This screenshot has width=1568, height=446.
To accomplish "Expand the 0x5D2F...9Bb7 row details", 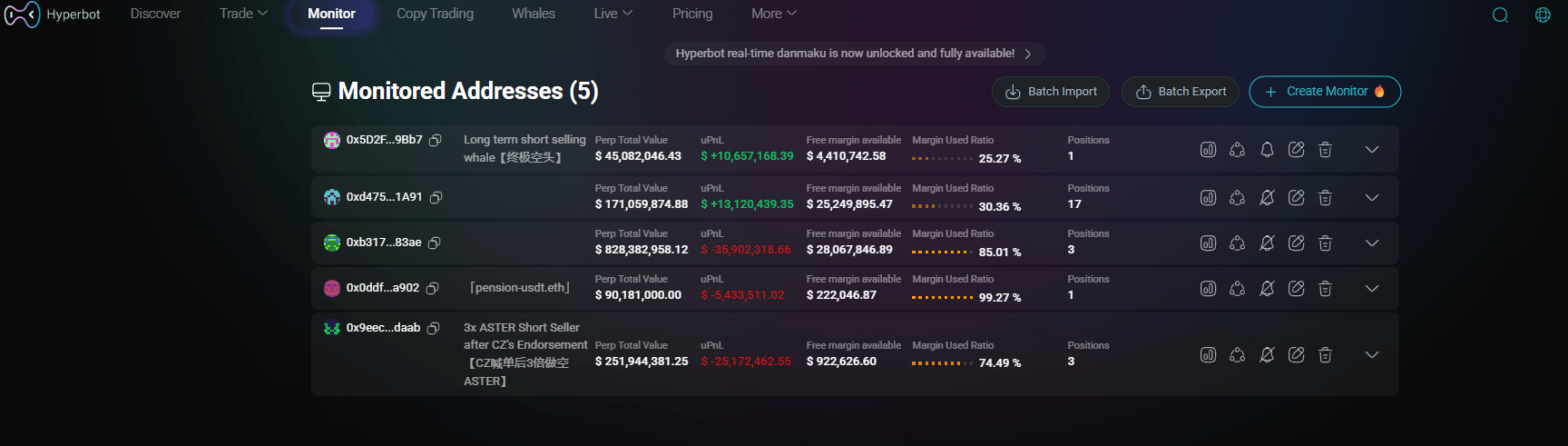I will pyautogui.click(x=1371, y=150).
